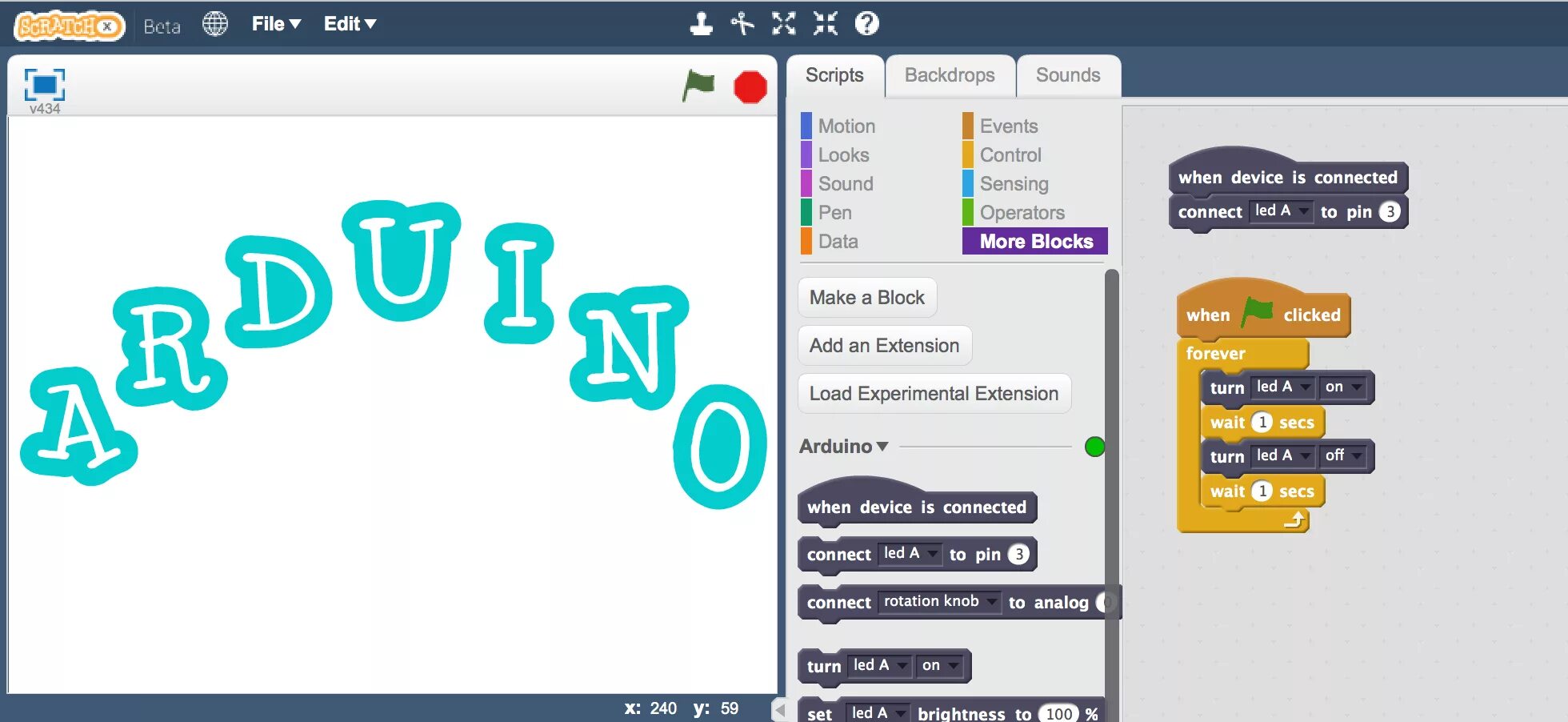Click the forever loop block

point(1214,353)
